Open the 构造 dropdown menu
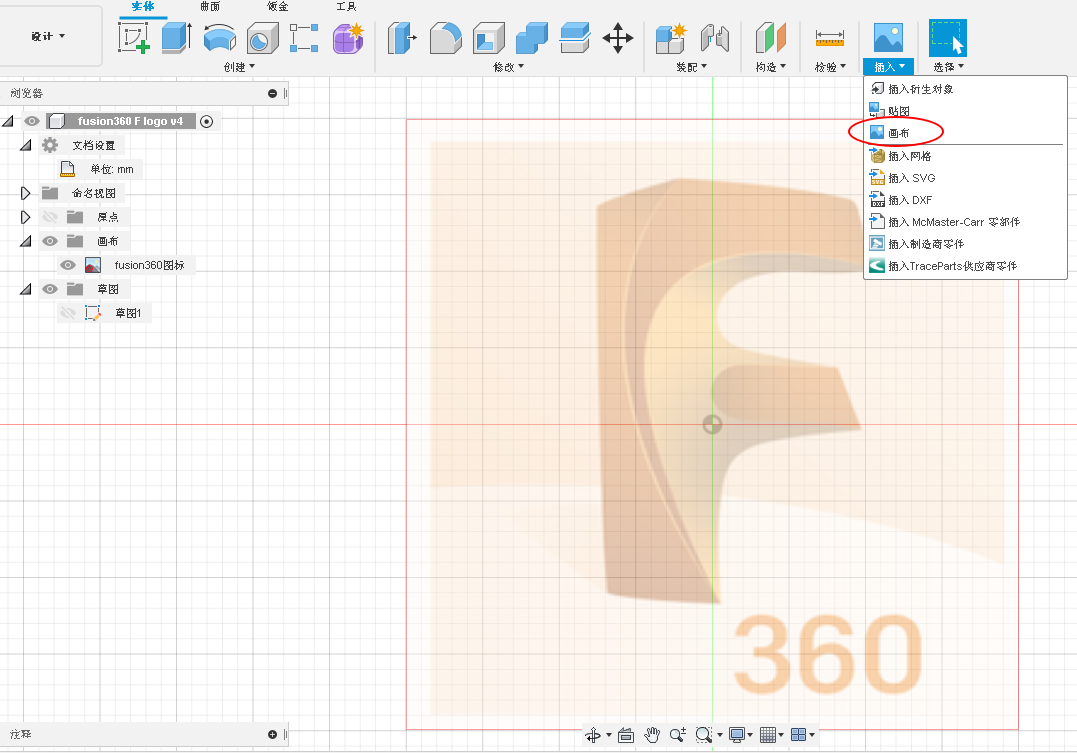Screen dimensions: 1077x753 [771, 67]
